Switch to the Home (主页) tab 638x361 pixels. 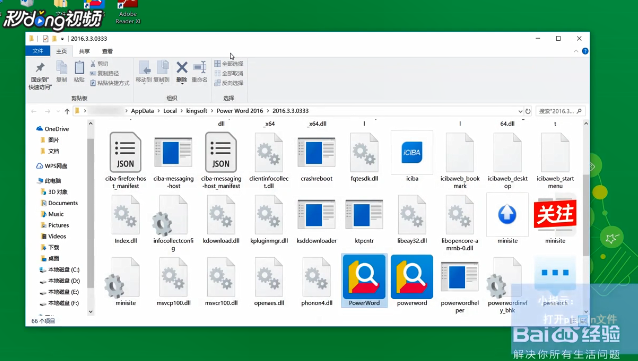click(x=61, y=51)
